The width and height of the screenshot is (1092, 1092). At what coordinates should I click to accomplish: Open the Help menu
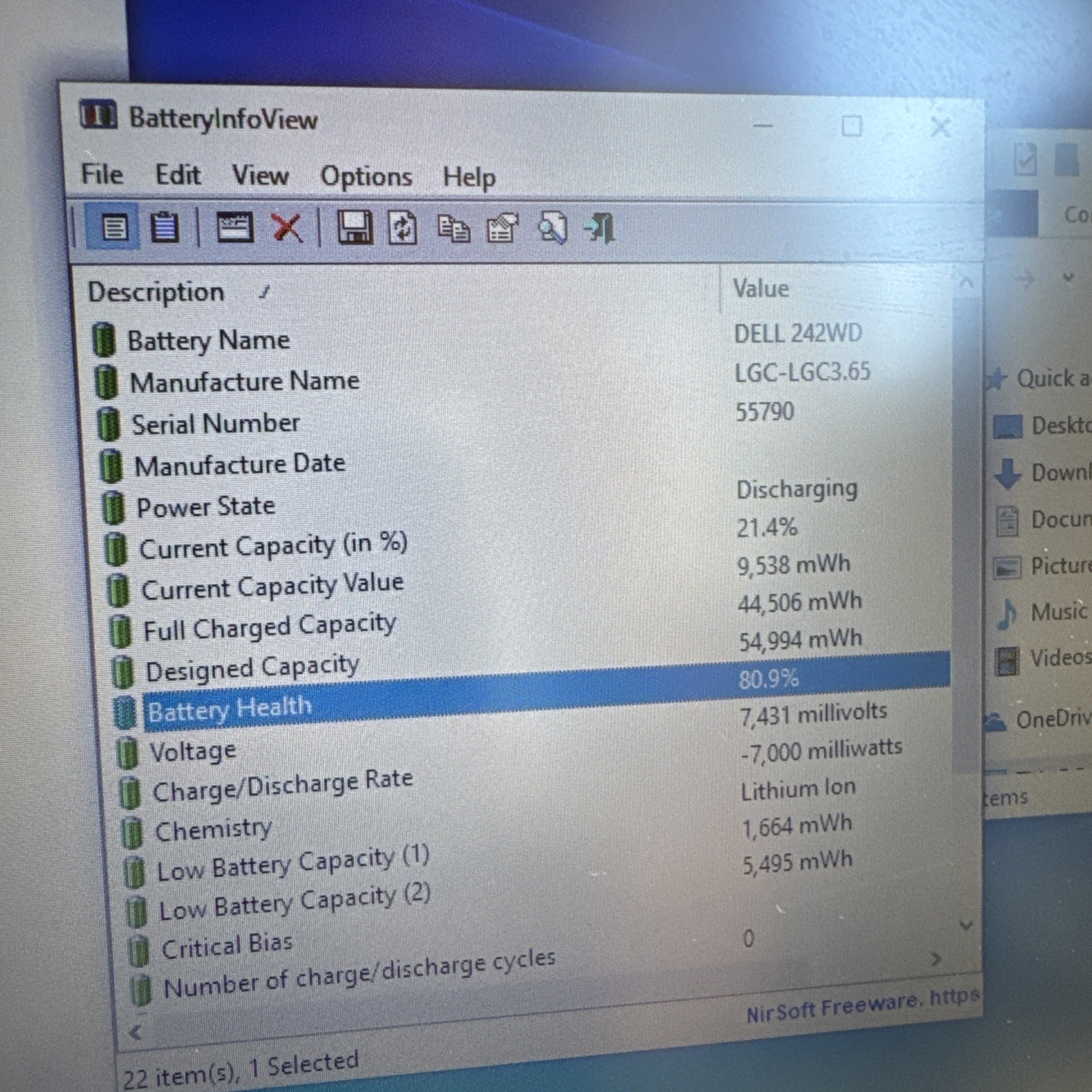coord(469,177)
